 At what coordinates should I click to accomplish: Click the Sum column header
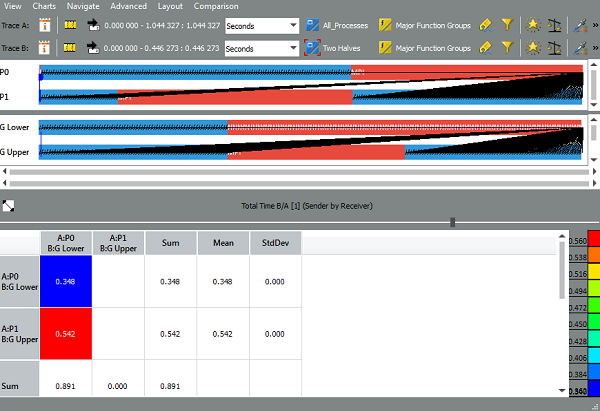171,243
